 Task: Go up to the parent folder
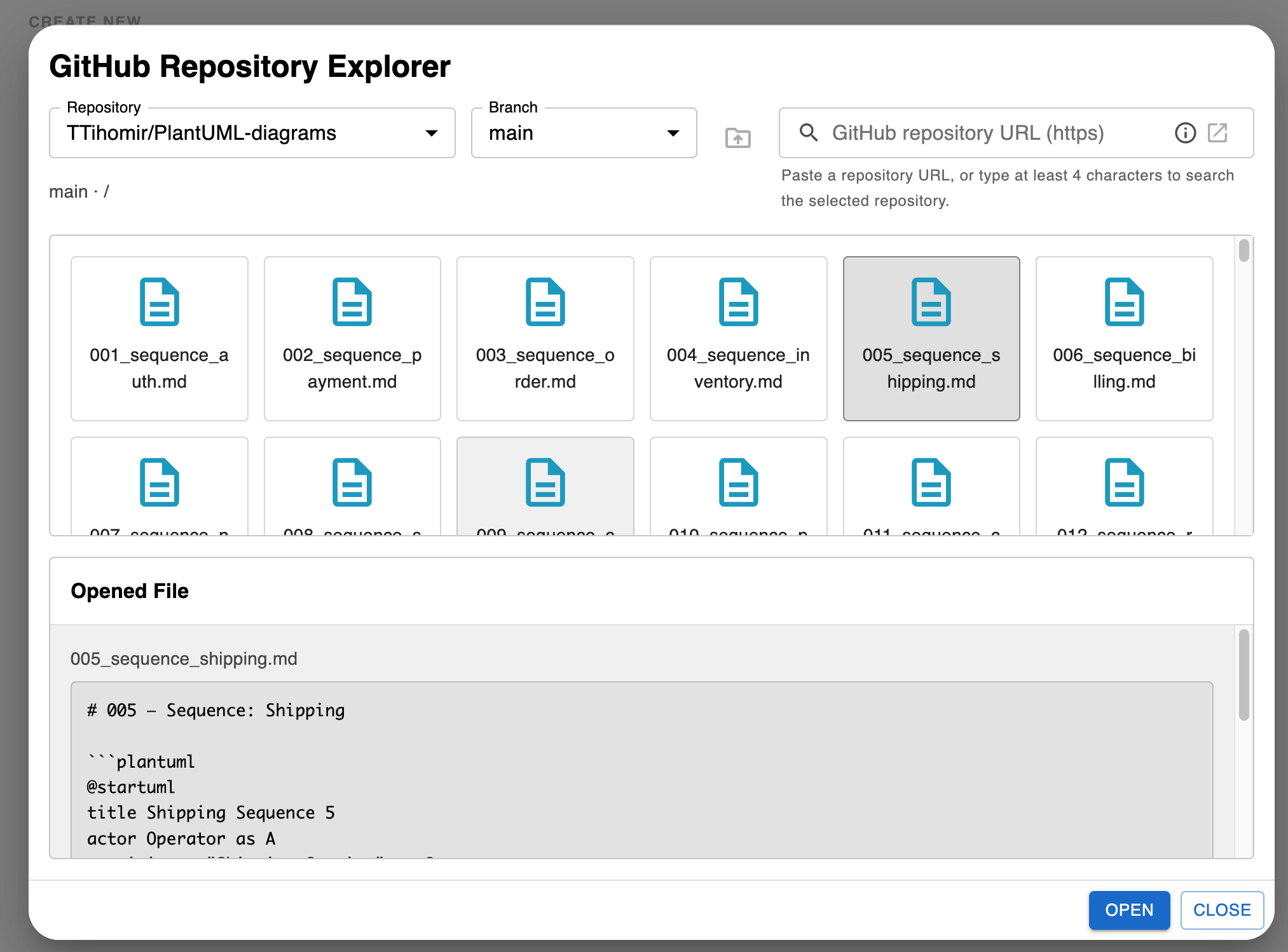click(737, 137)
